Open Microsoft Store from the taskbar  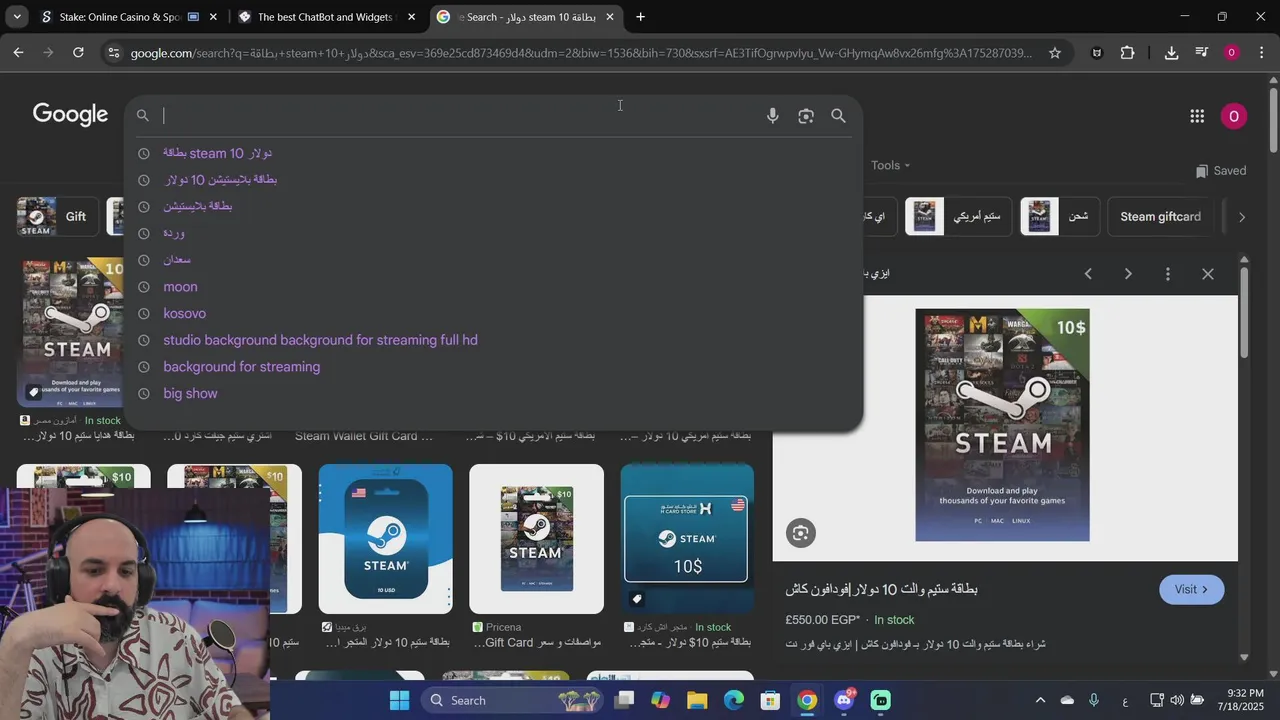(770, 700)
